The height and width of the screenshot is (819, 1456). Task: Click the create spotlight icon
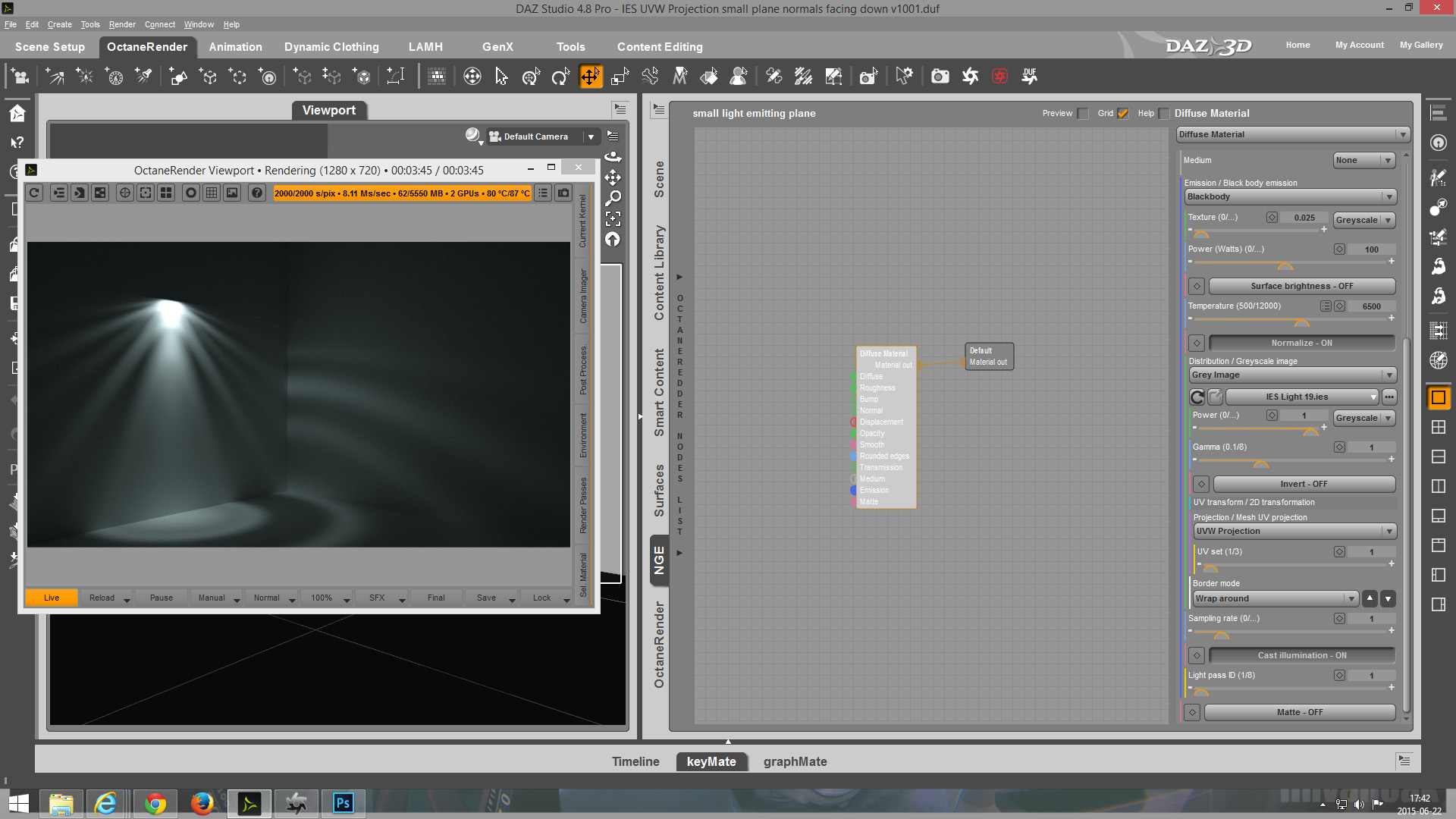click(143, 76)
